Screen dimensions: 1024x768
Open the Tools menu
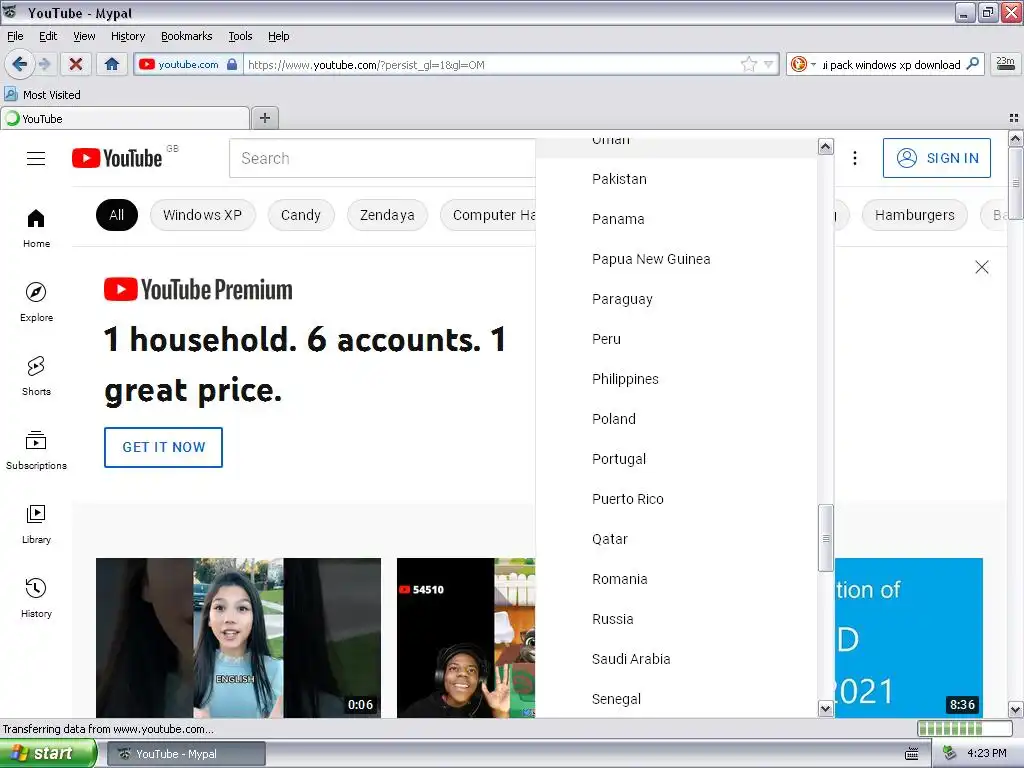pos(240,36)
